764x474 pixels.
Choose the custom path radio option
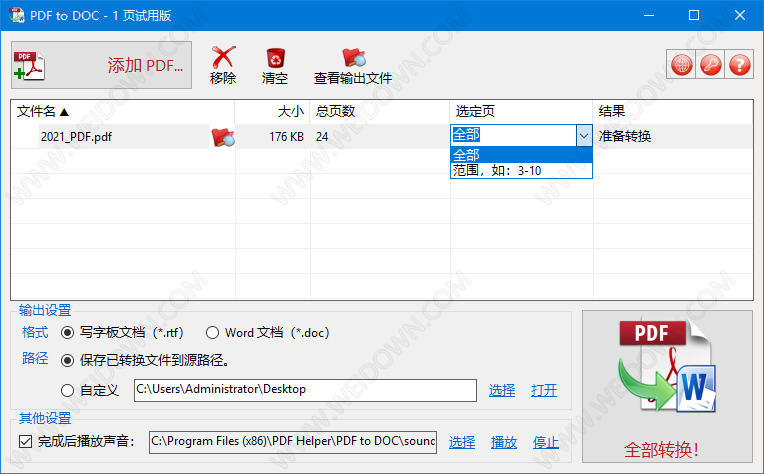(x=68, y=390)
